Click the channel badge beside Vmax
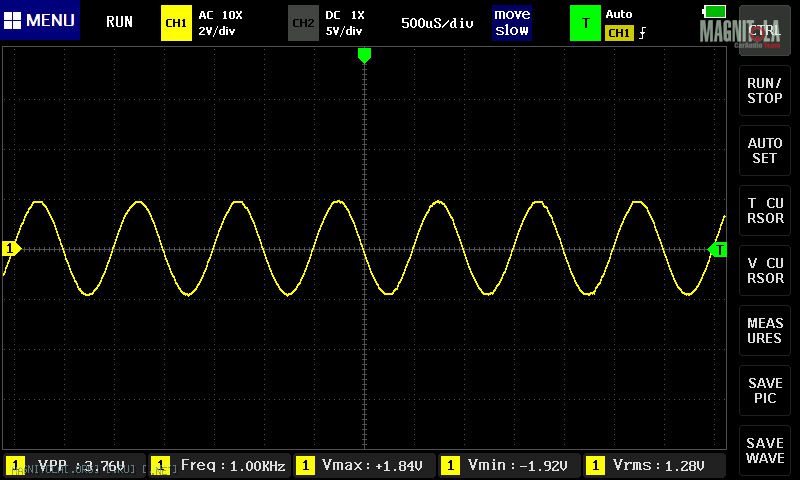Viewport: 800px width, 480px height. (305, 466)
